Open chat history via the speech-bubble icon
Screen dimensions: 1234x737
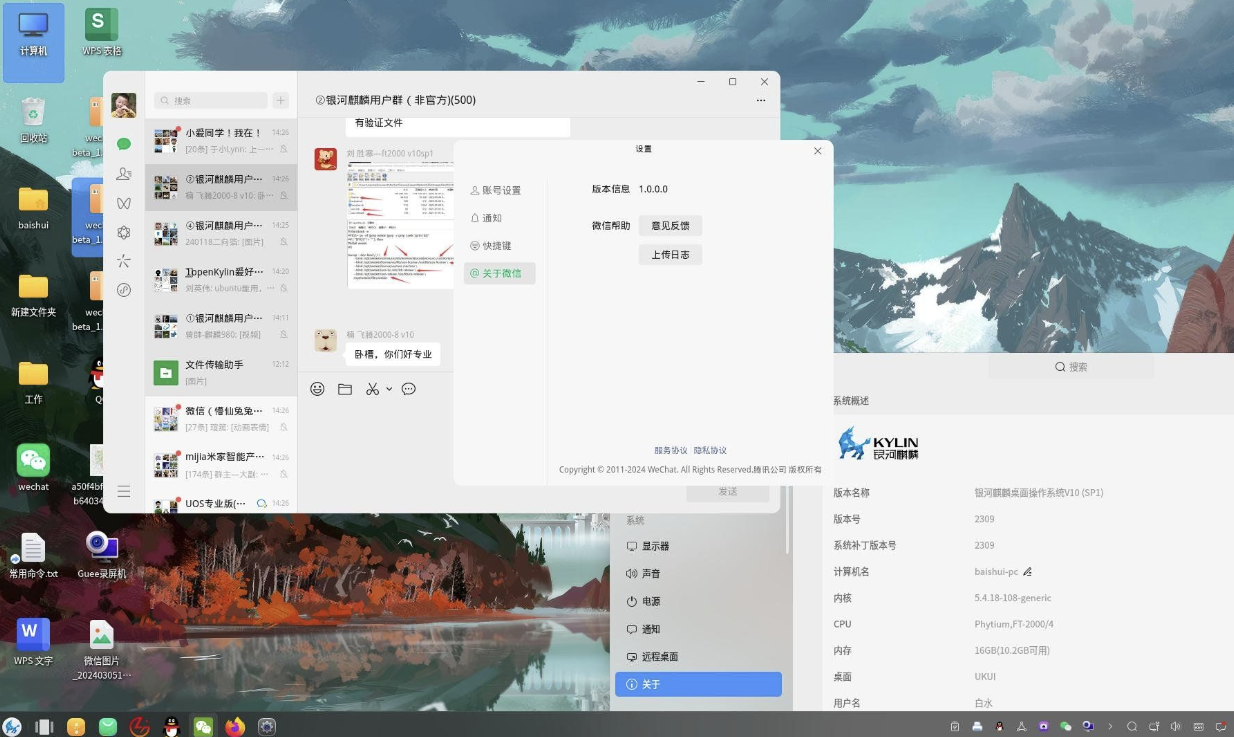pyautogui.click(x=409, y=389)
